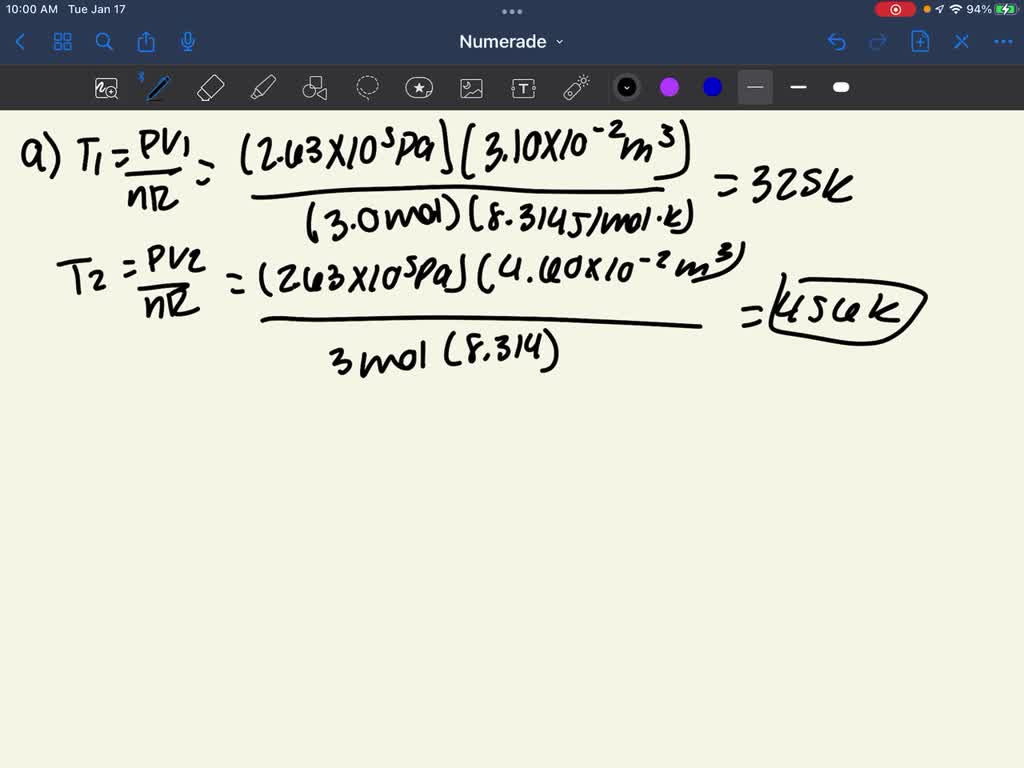This screenshot has height=768, width=1024.
Task: Tap the Redo arrow
Action: click(878, 42)
